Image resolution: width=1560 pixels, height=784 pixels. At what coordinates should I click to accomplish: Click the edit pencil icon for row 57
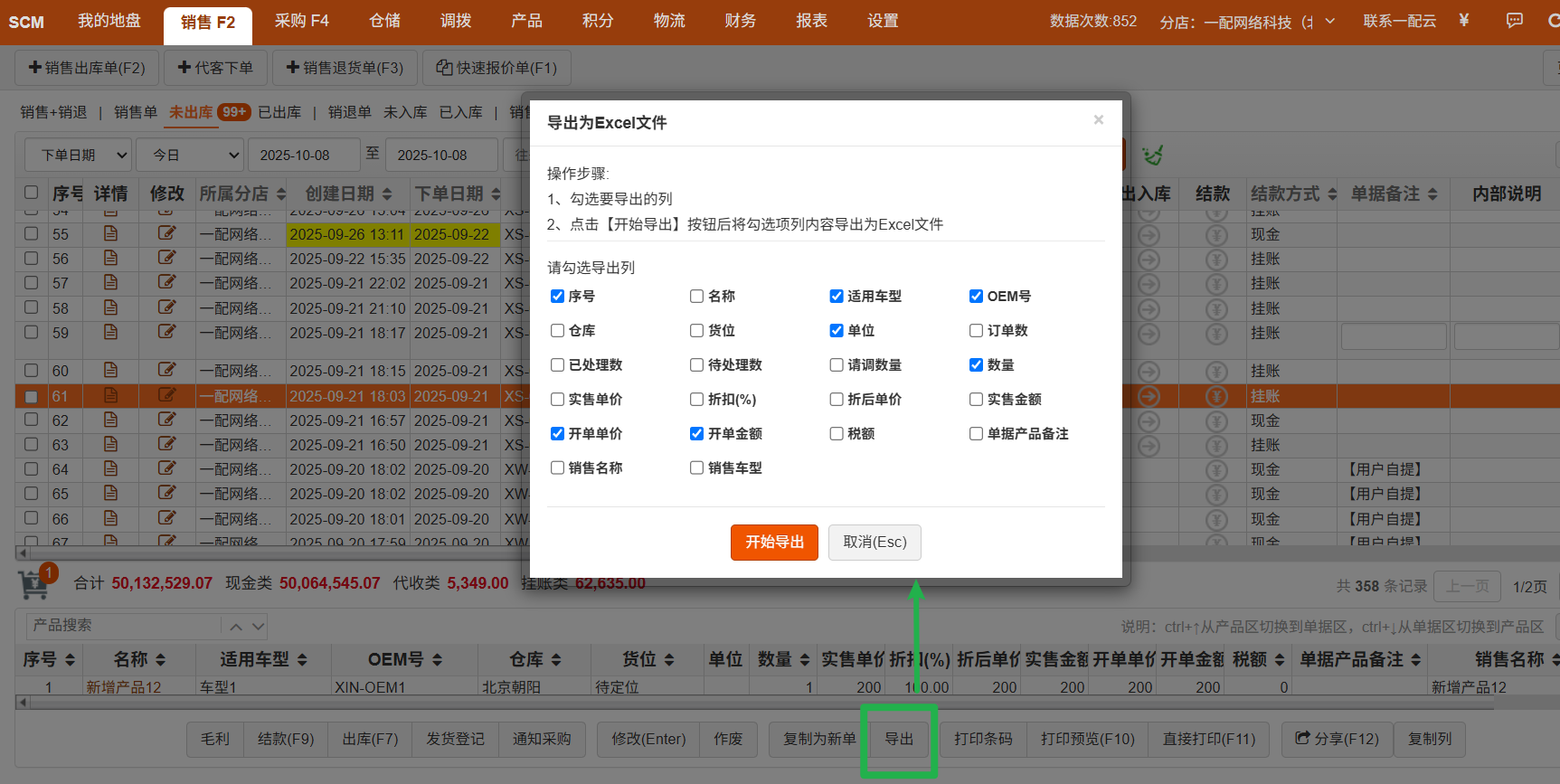[x=166, y=283]
